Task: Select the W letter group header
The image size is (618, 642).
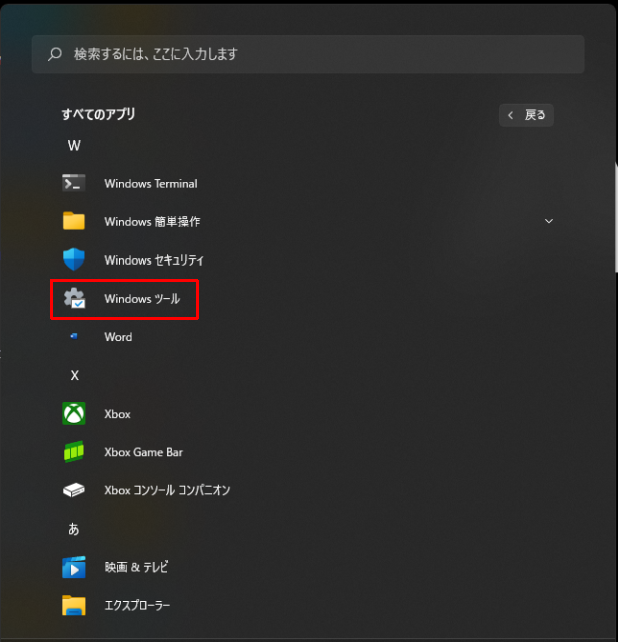Action: click(74, 145)
